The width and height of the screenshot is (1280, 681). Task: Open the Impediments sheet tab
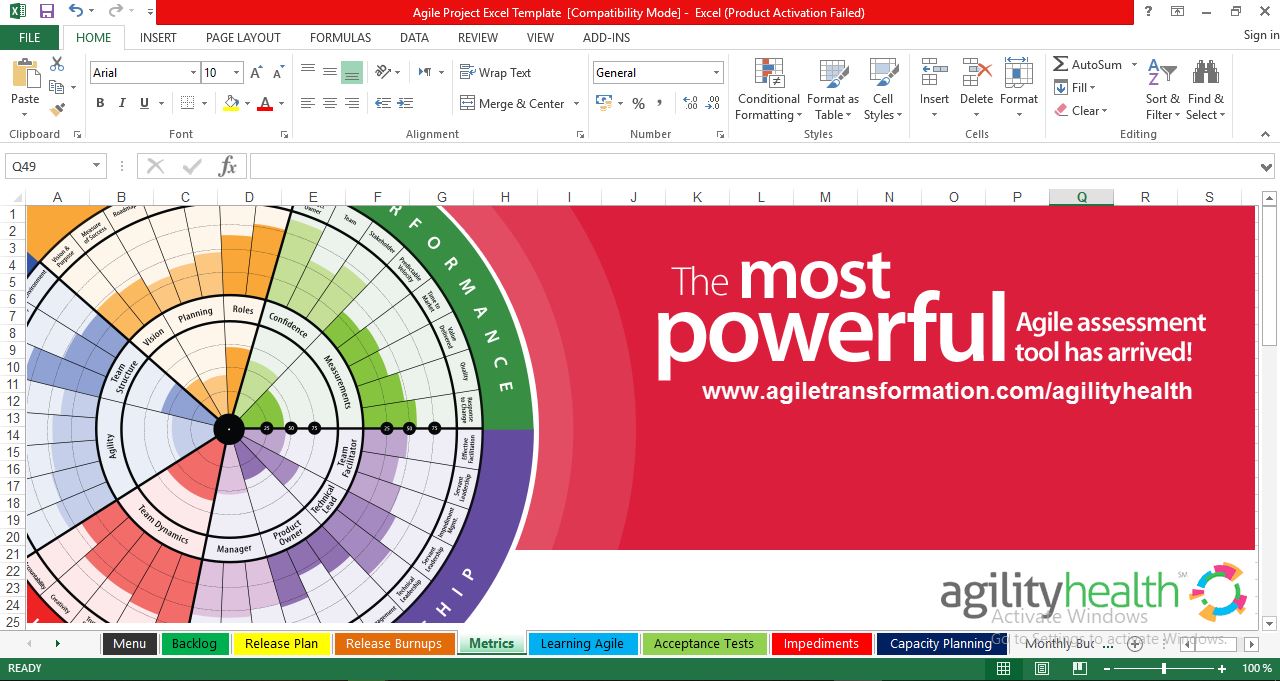click(821, 644)
